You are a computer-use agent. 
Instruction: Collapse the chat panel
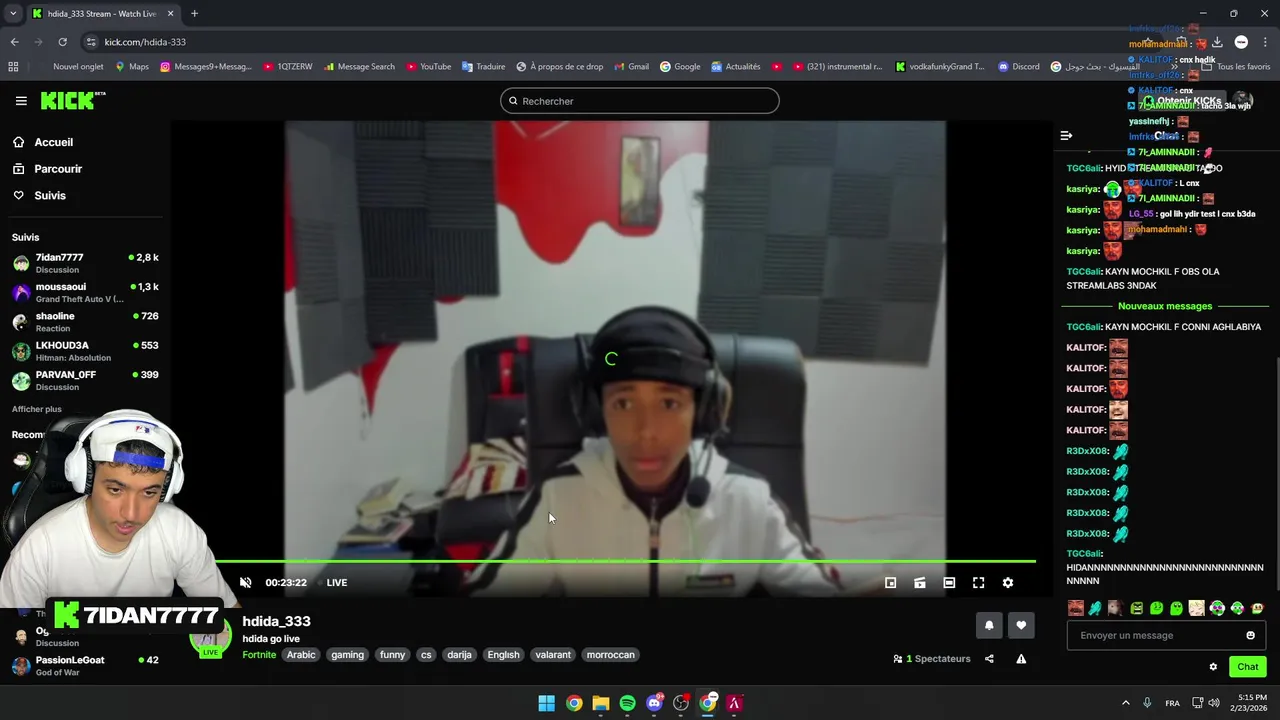point(1066,135)
